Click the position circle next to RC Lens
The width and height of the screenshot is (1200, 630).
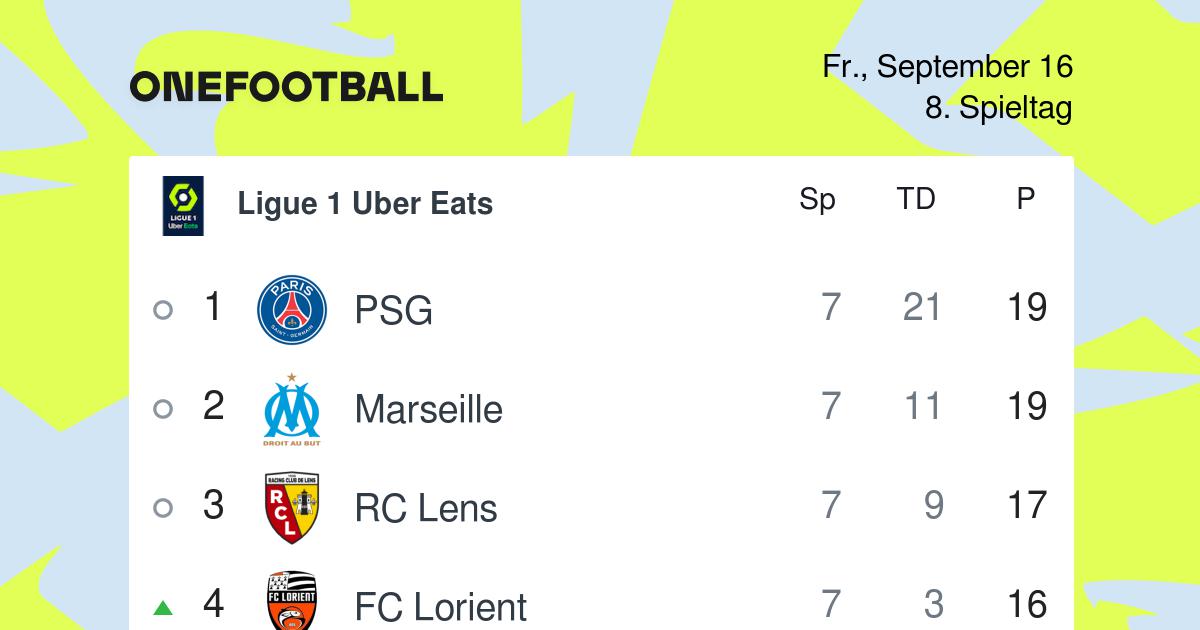pyautogui.click(x=163, y=508)
